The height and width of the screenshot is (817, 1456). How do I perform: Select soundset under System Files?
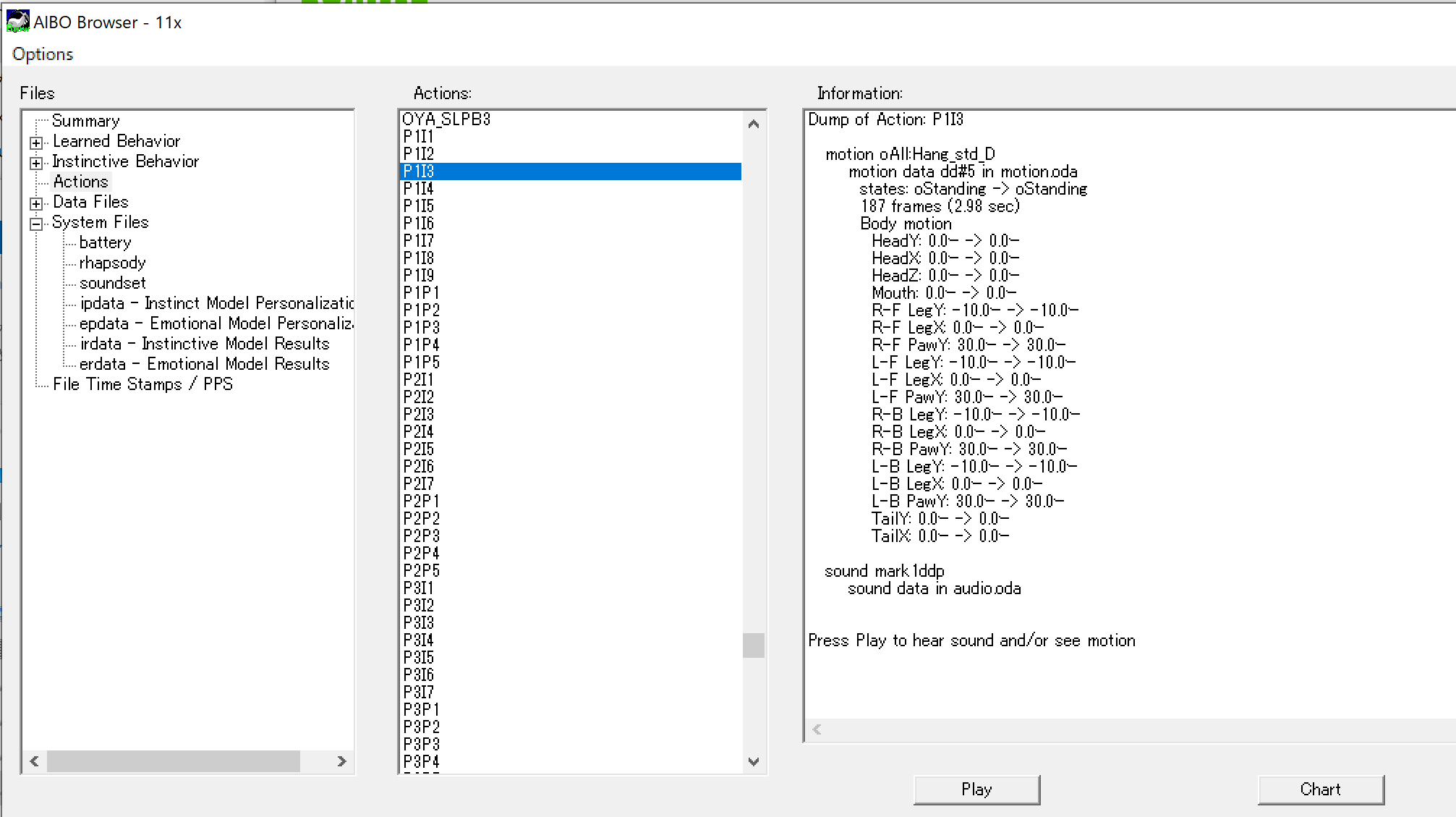click(x=112, y=283)
